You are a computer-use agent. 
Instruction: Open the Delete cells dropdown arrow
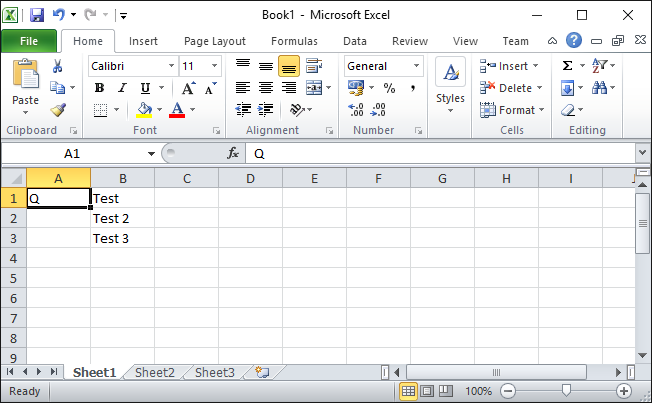click(540, 88)
